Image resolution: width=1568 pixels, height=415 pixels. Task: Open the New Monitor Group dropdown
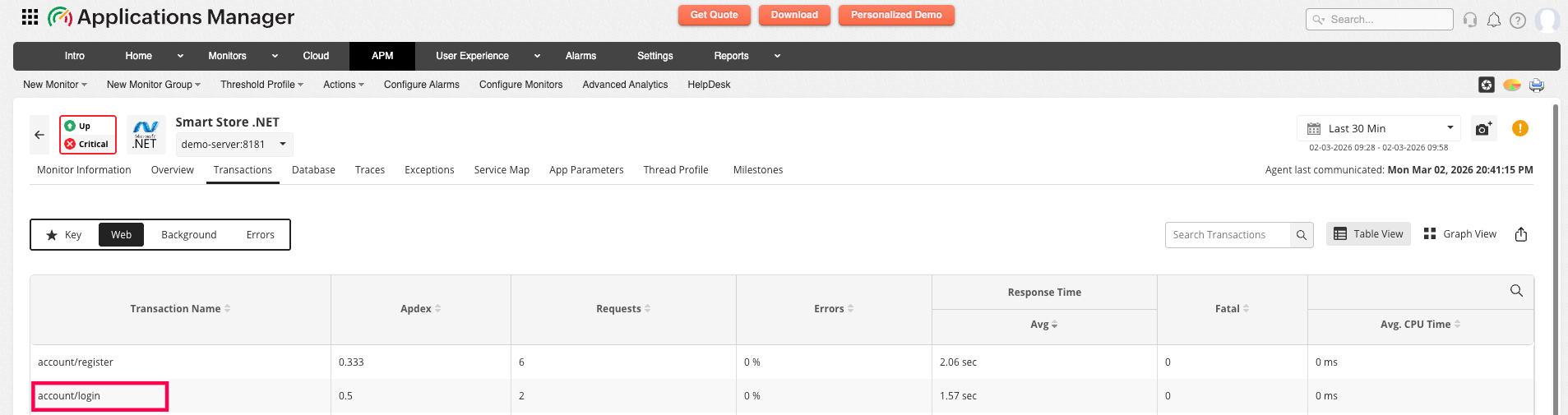[154, 85]
